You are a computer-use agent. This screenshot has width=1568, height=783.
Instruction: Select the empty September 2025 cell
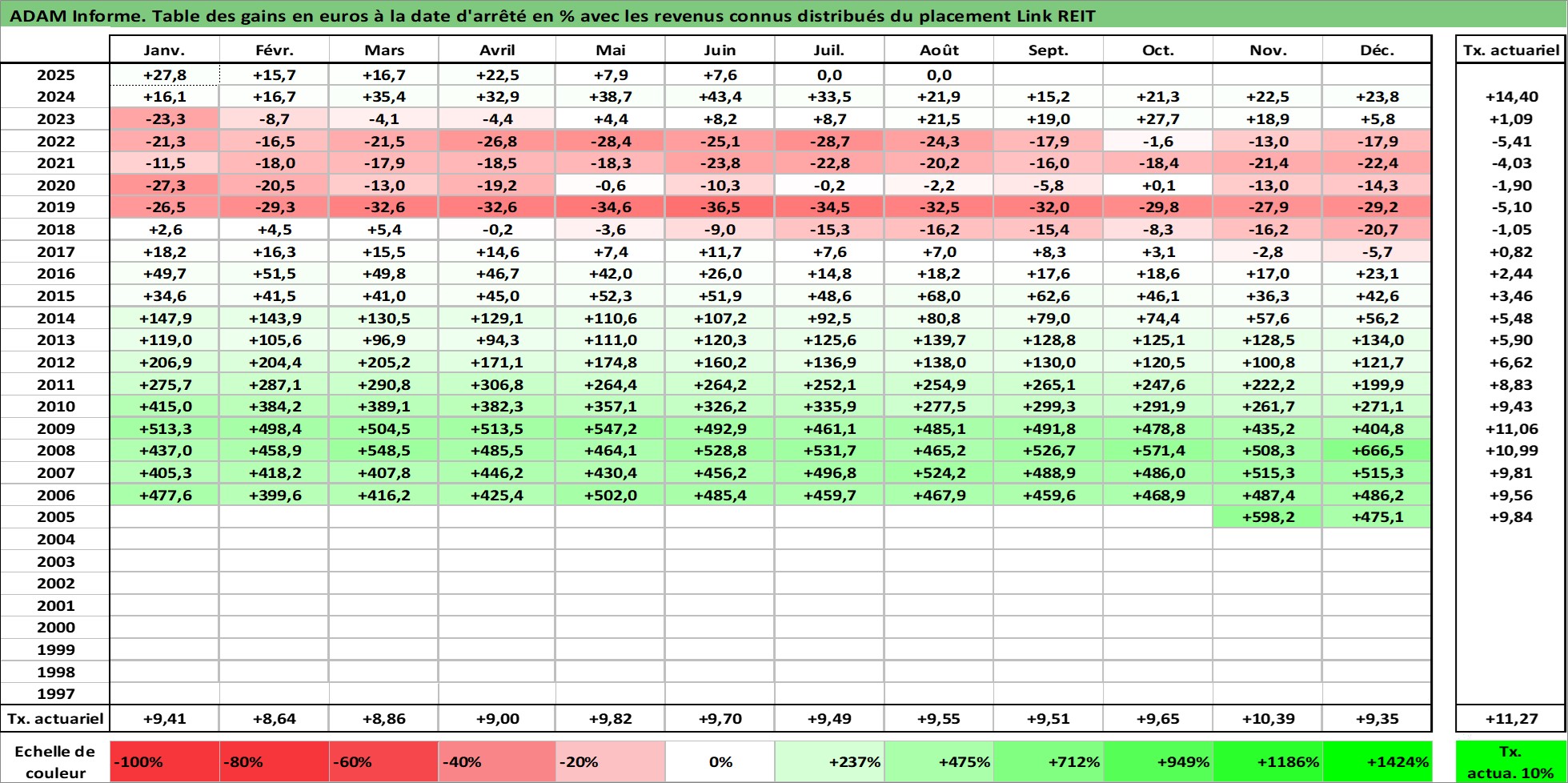click(1049, 74)
